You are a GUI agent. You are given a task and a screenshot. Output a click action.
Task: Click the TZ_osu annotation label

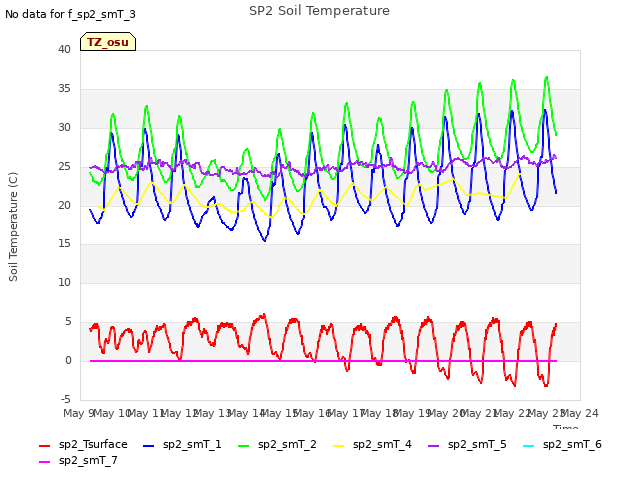[108, 42]
